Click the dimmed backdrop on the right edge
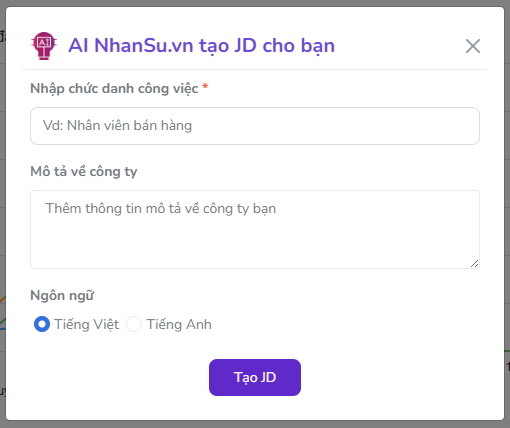510x428 pixels. [x=507, y=213]
